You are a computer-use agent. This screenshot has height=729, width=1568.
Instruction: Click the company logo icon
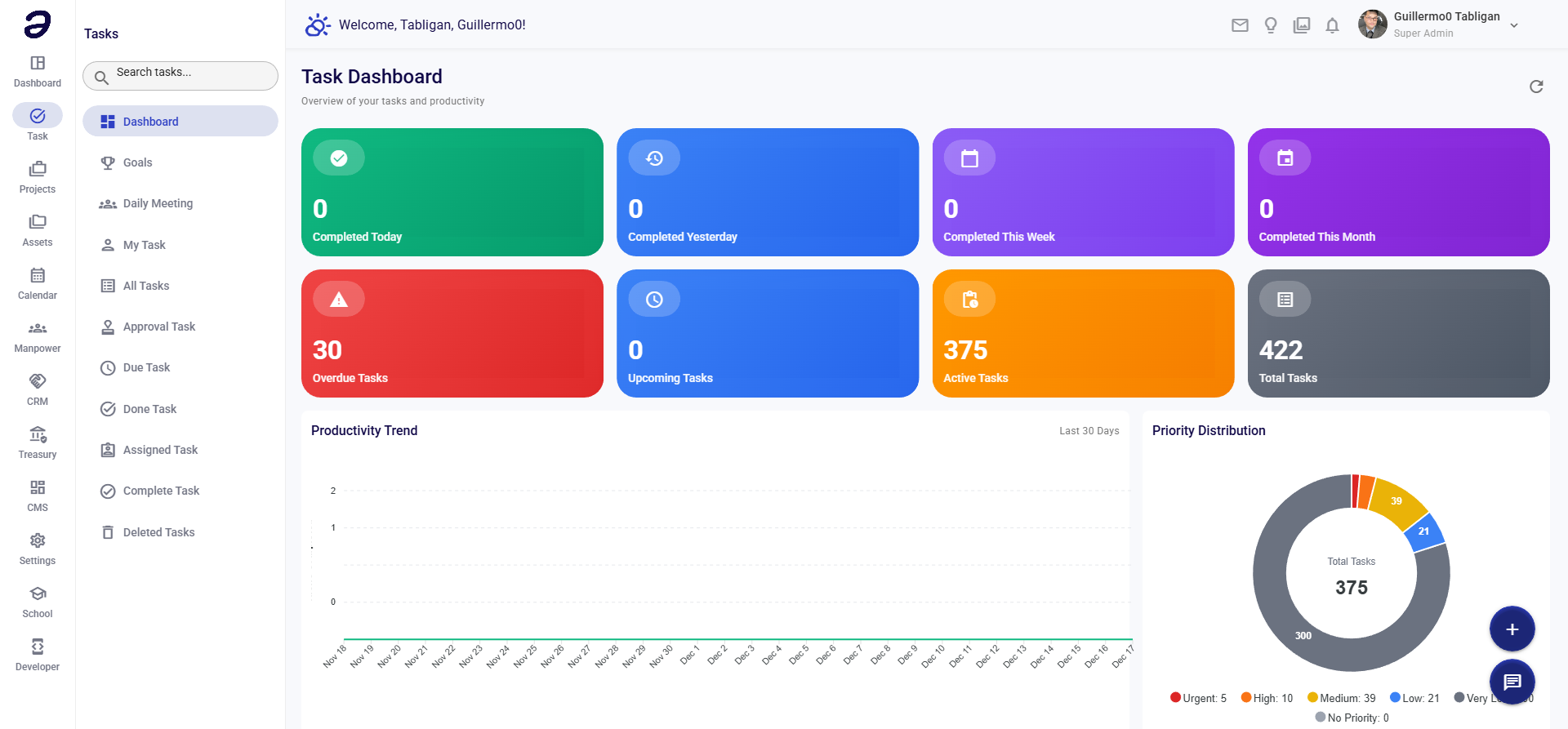[38, 24]
